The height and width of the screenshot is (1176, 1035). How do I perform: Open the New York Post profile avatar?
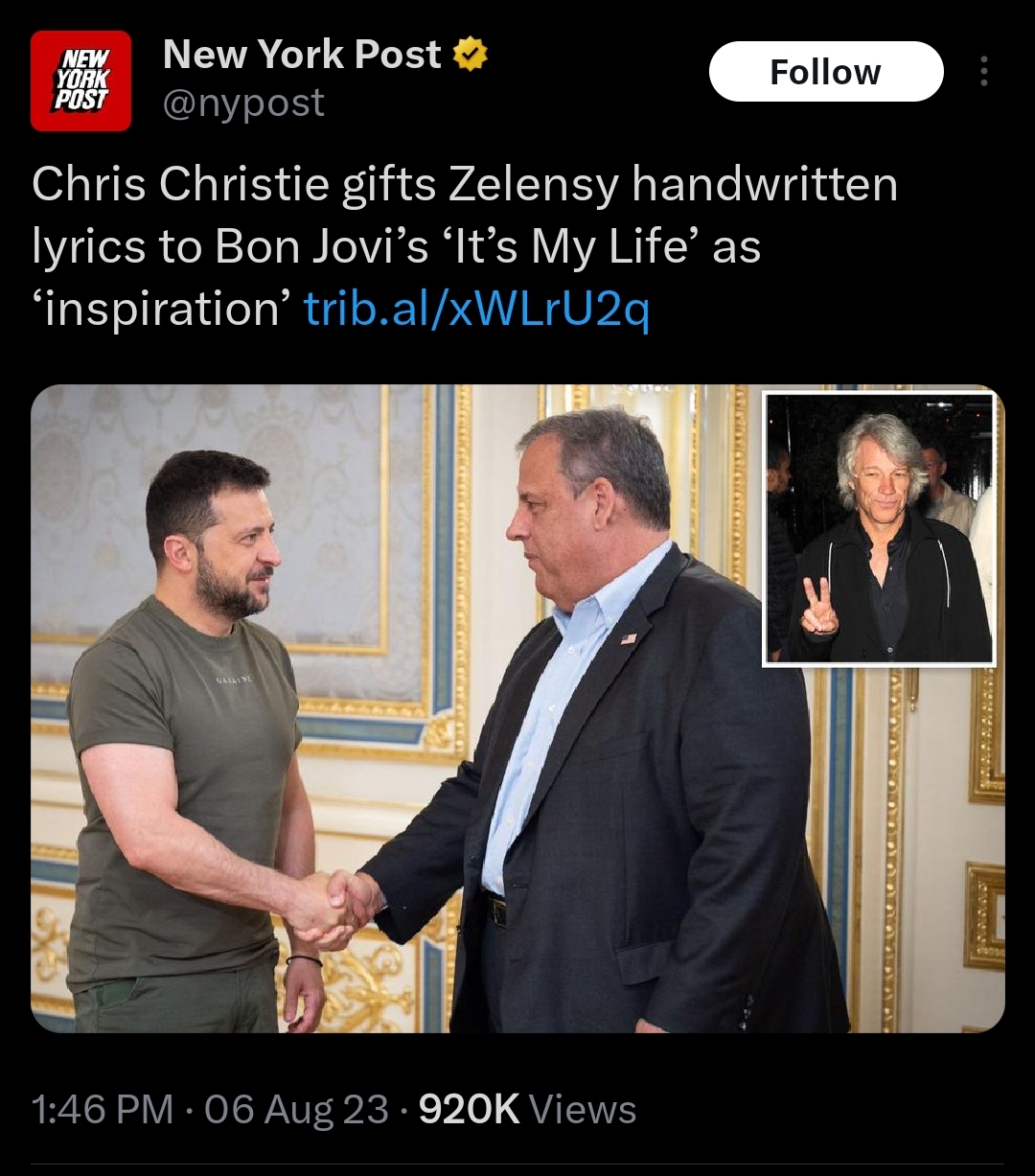coord(80,81)
